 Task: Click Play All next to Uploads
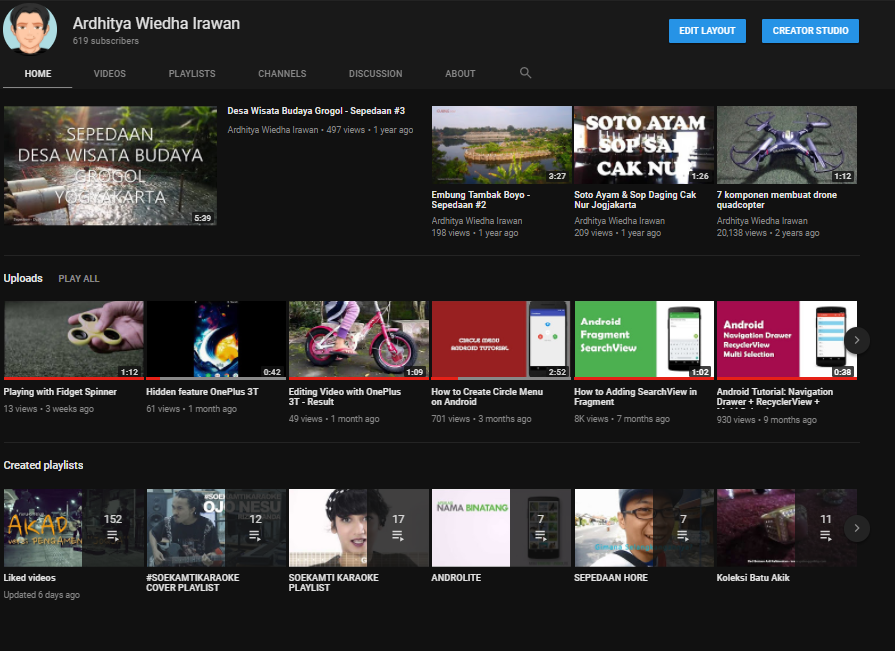pos(79,279)
